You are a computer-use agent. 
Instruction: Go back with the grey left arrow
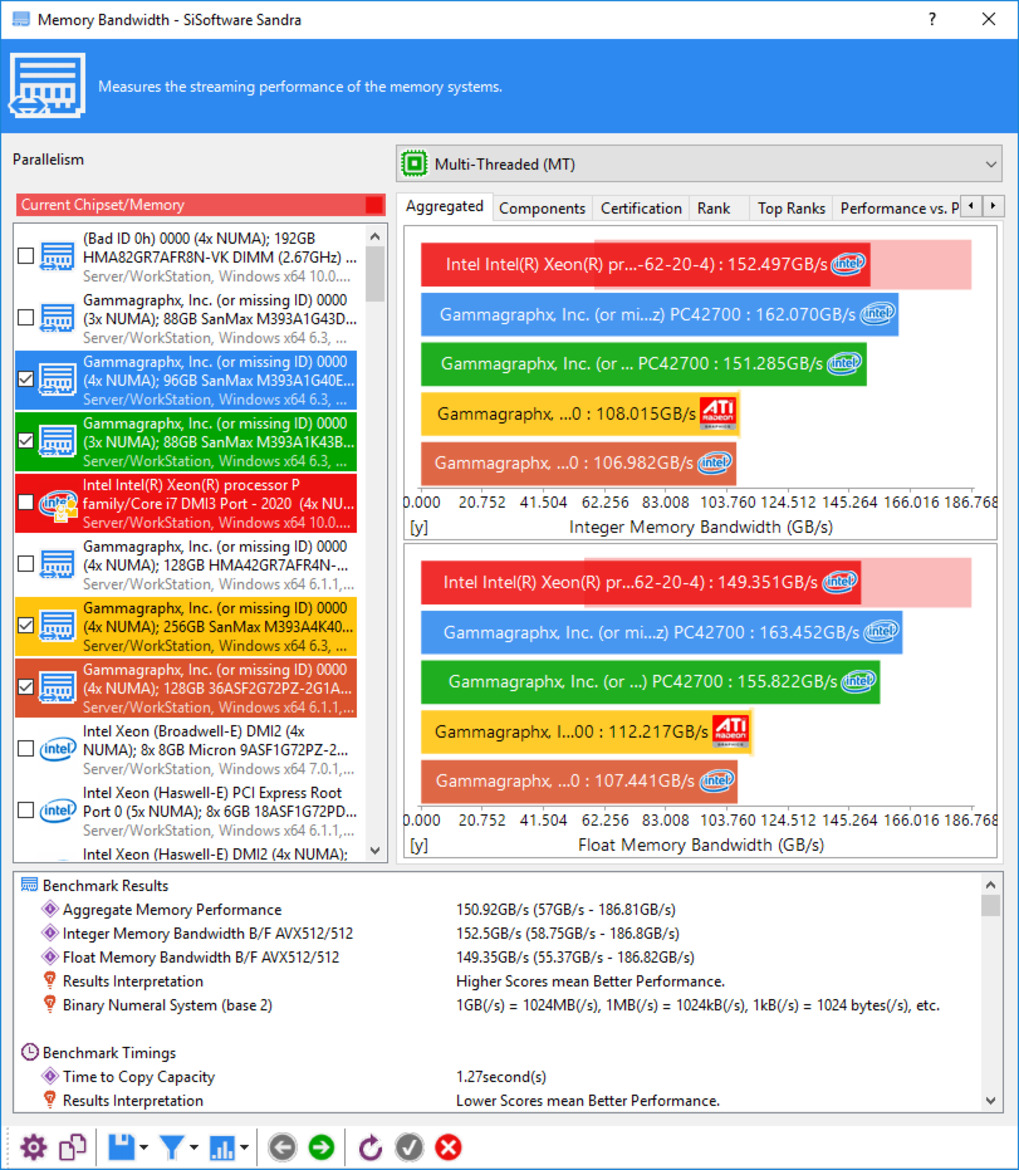click(x=282, y=1147)
